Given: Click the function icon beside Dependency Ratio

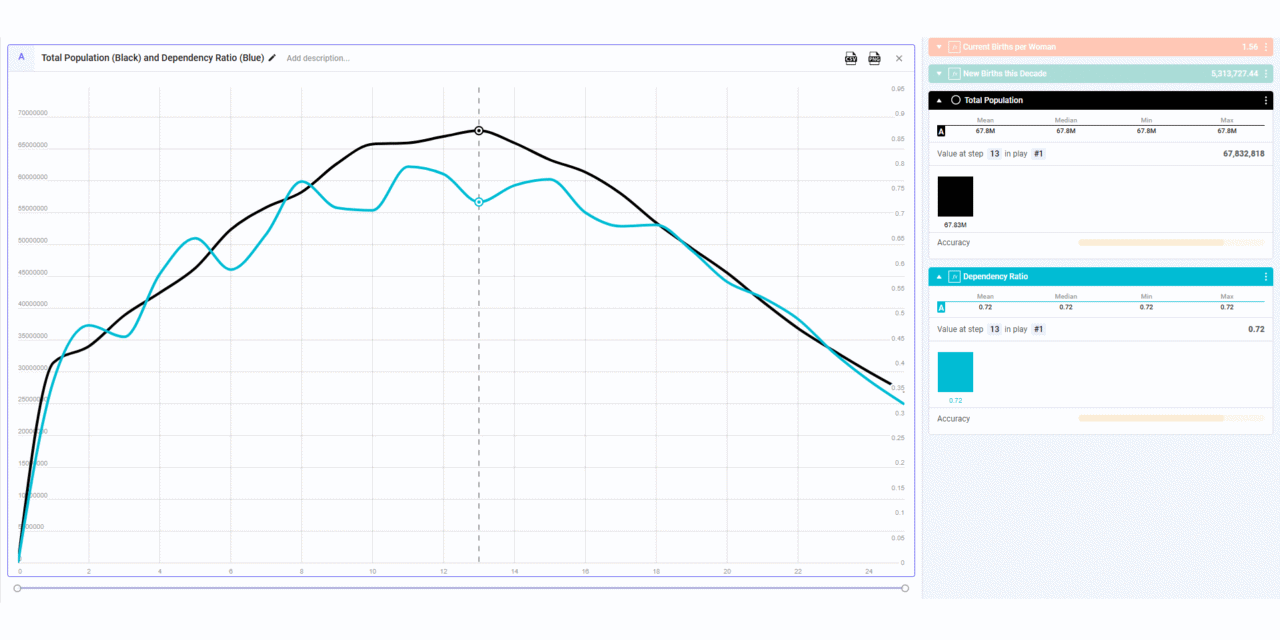Looking at the screenshot, I should click(x=954, y=277).
